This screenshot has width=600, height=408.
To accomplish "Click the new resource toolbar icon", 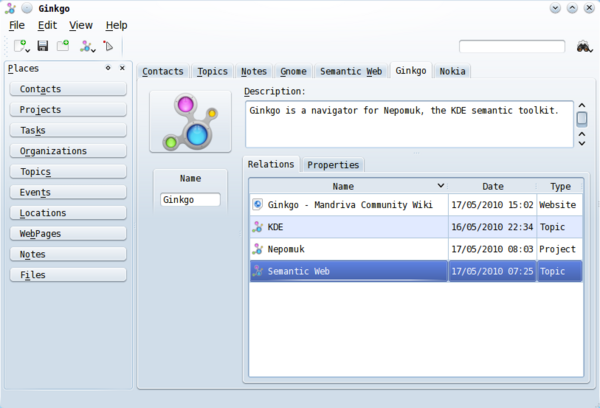I will point(21,46).
